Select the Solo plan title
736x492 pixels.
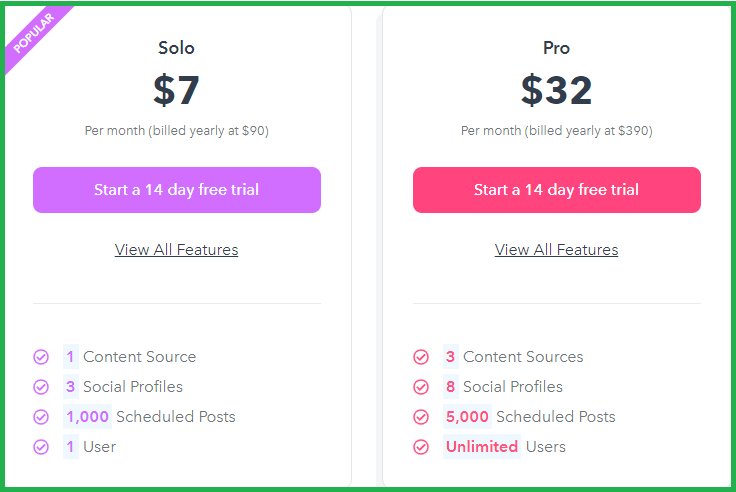(x=176, y=48)
